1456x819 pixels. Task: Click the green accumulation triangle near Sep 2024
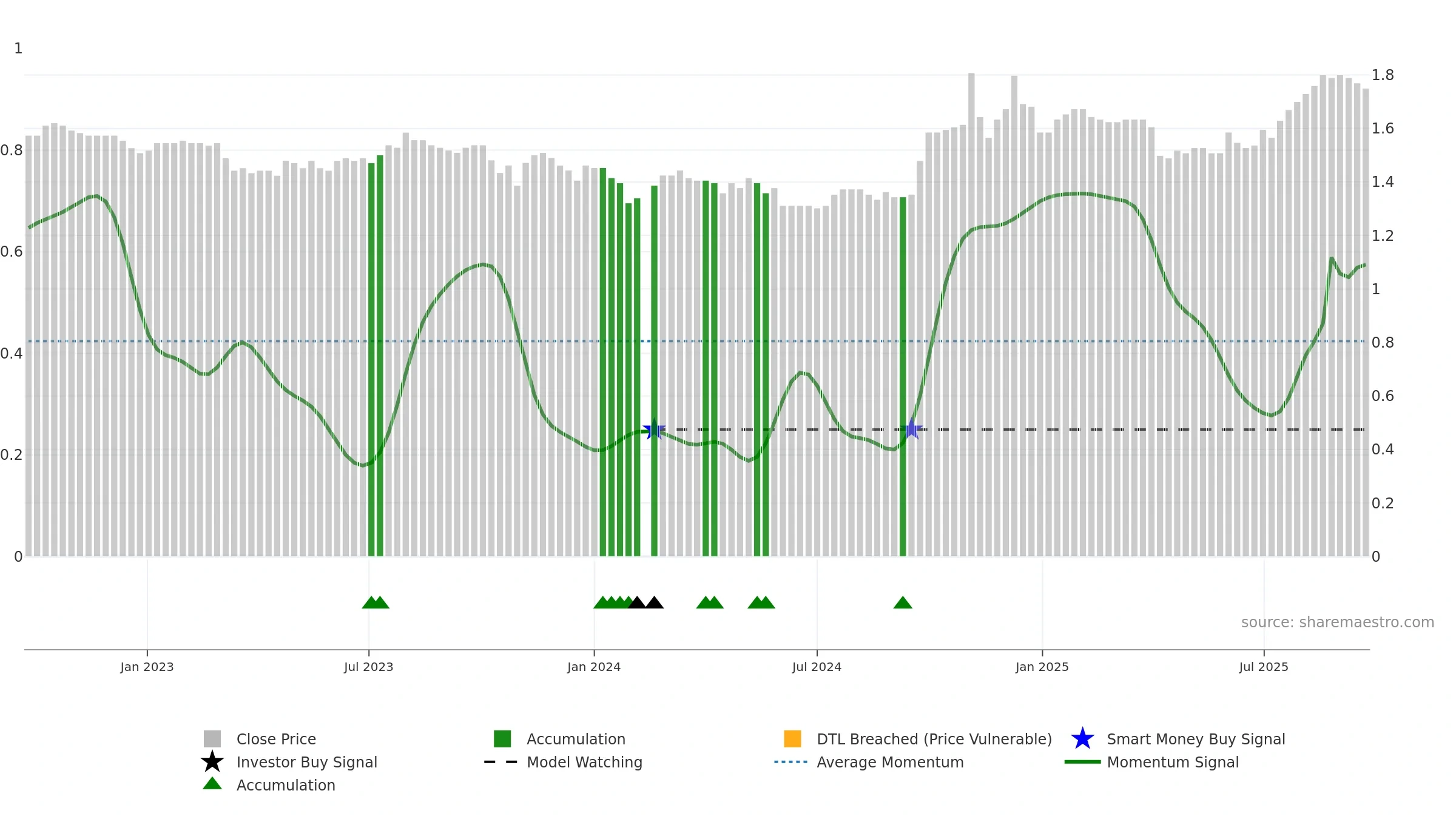pos(903,602)
